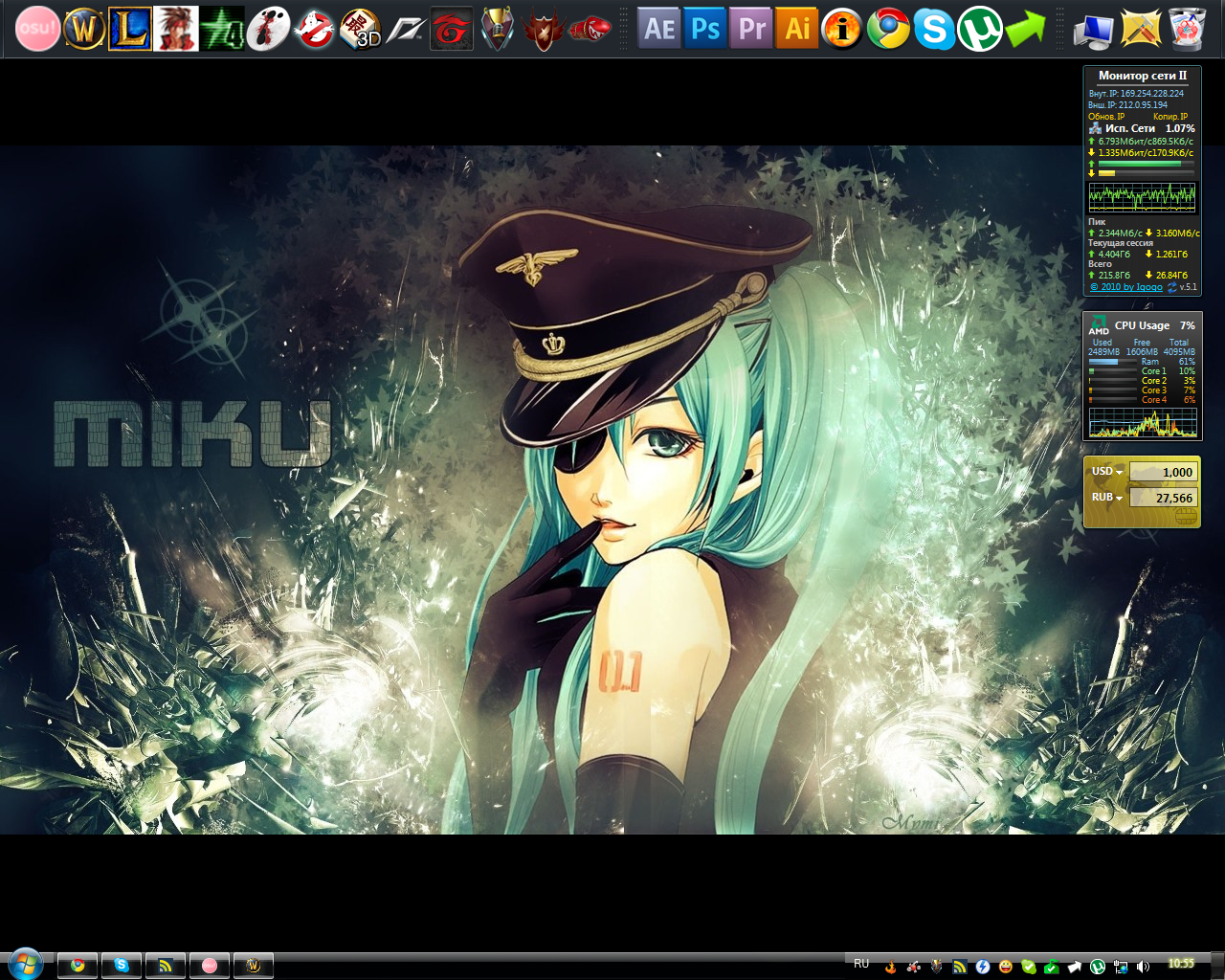Expand the RUB currency dropdown
The image size is (1225, 980).
coord(1107,498)
